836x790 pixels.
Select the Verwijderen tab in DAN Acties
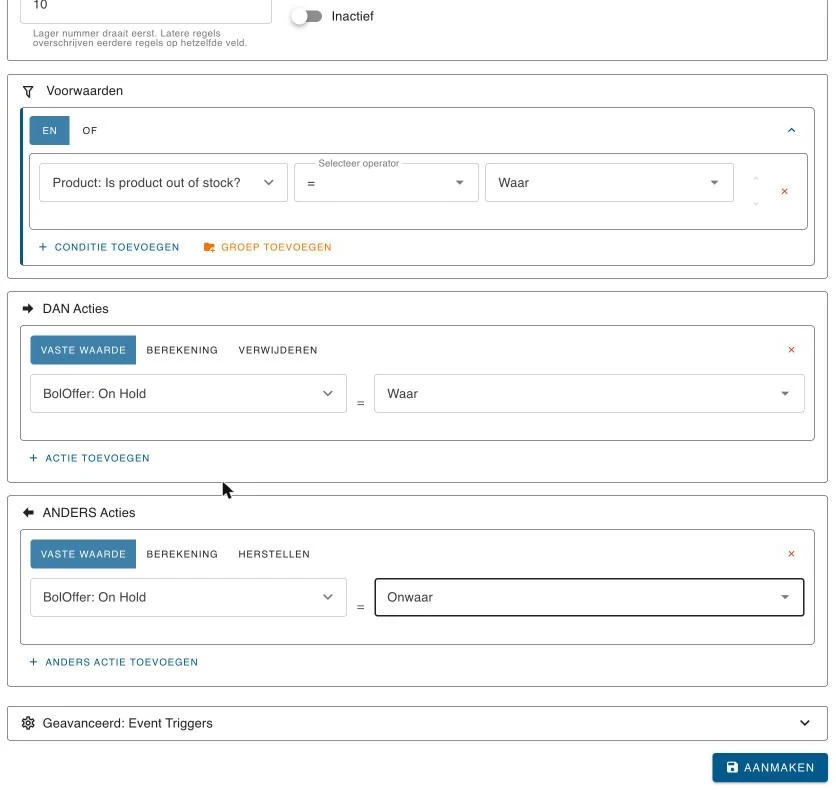tap(278, 350)
